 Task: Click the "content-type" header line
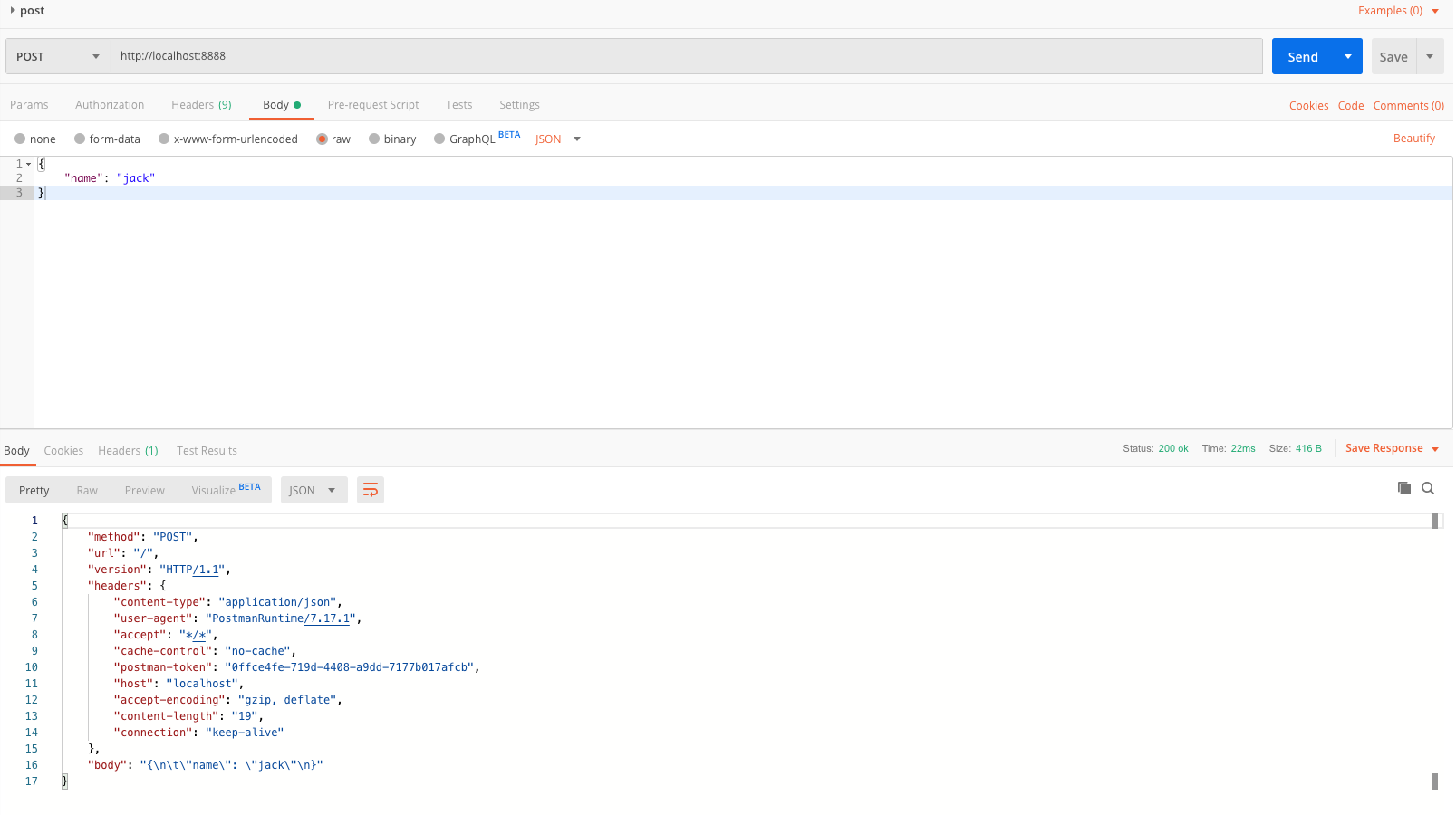227,602
